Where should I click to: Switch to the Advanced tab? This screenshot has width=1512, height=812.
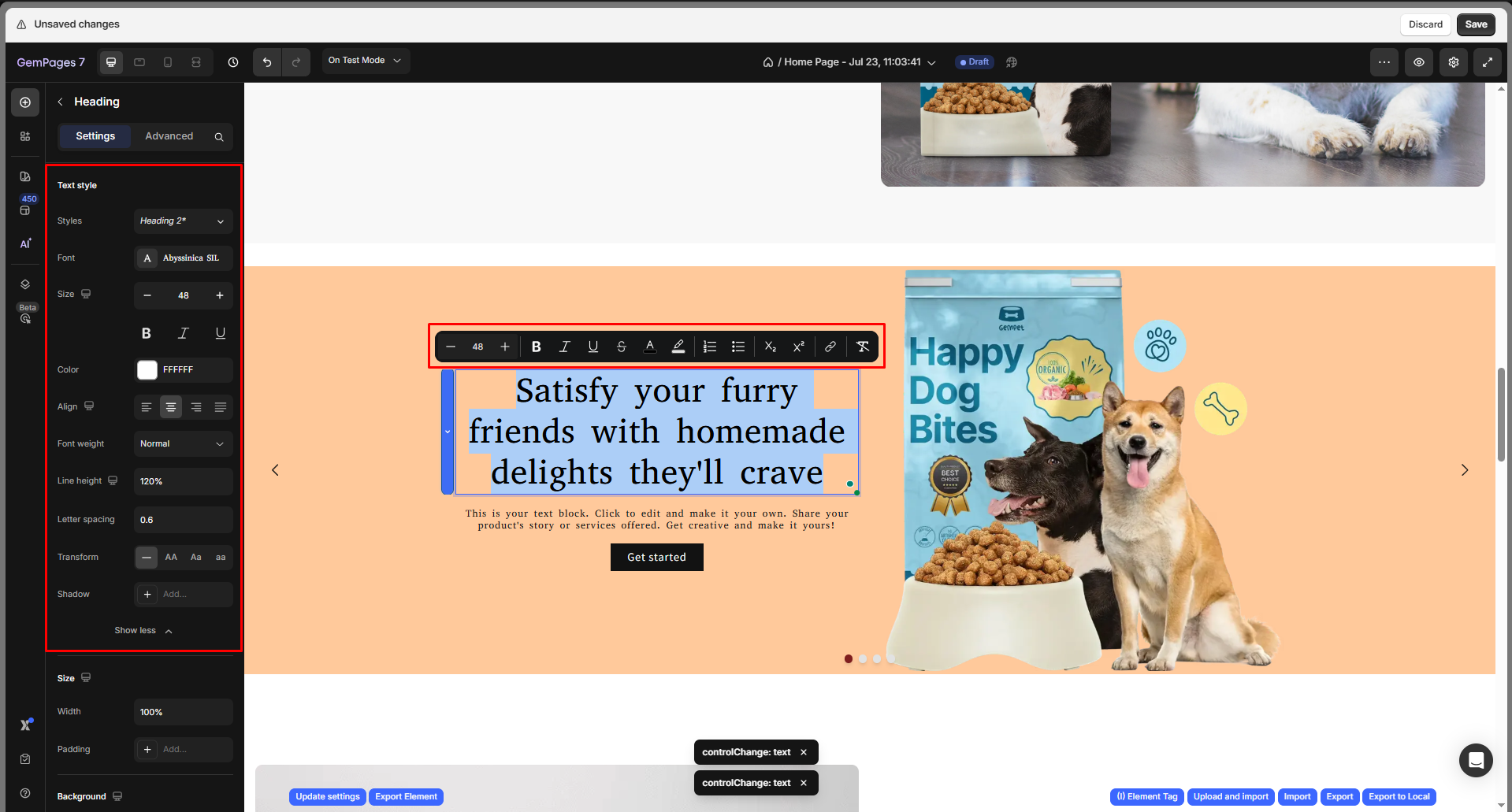169,136
